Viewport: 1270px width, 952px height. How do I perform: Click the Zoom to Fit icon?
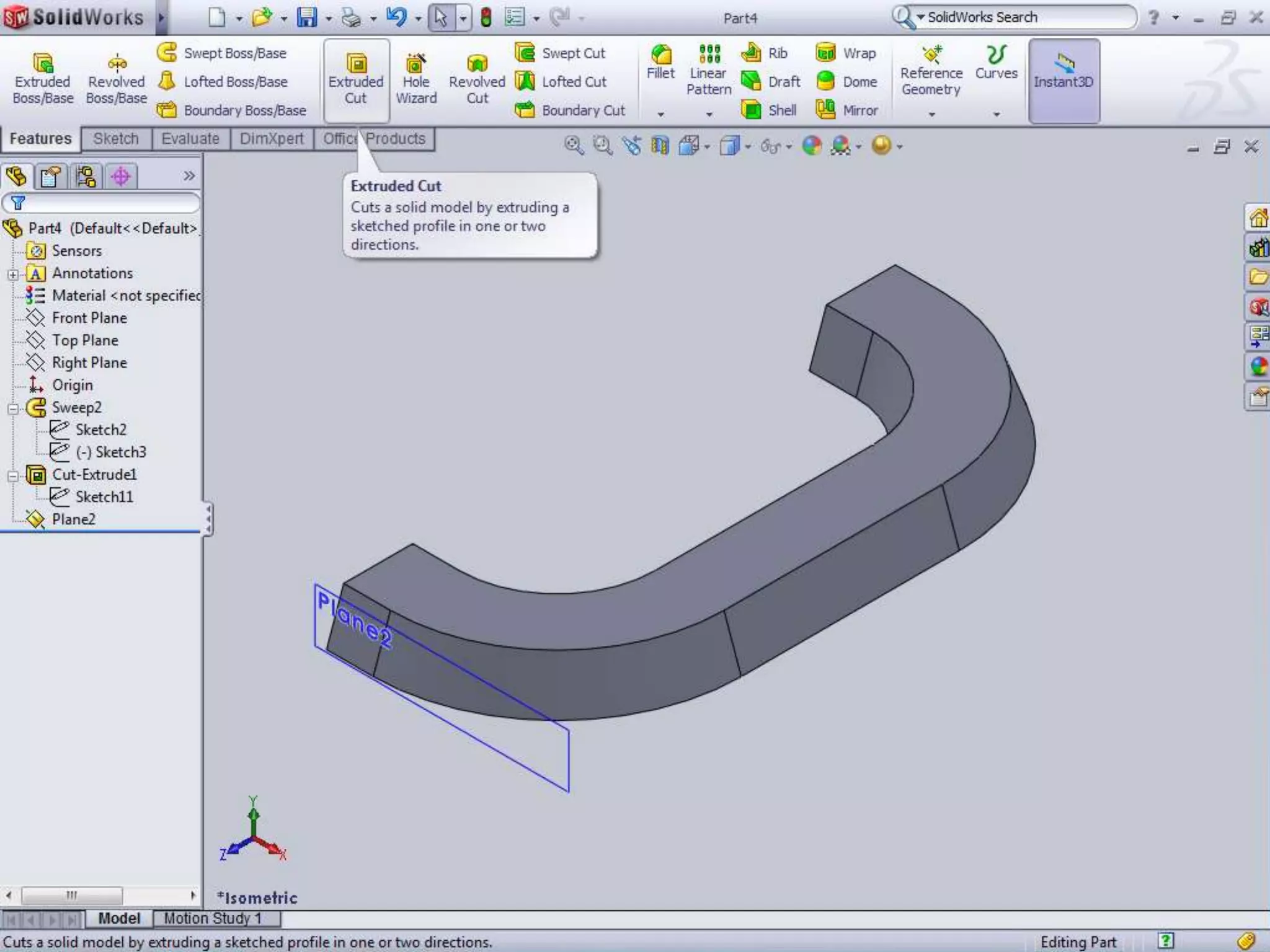click(574, 146)
